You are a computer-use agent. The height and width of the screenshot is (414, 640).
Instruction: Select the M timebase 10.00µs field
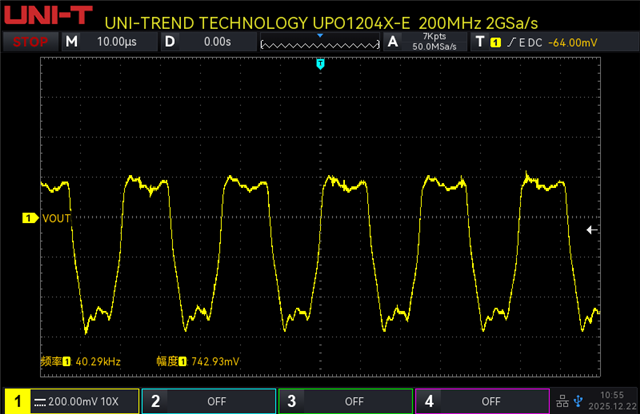pyautogui.click(x=109, y=42)
